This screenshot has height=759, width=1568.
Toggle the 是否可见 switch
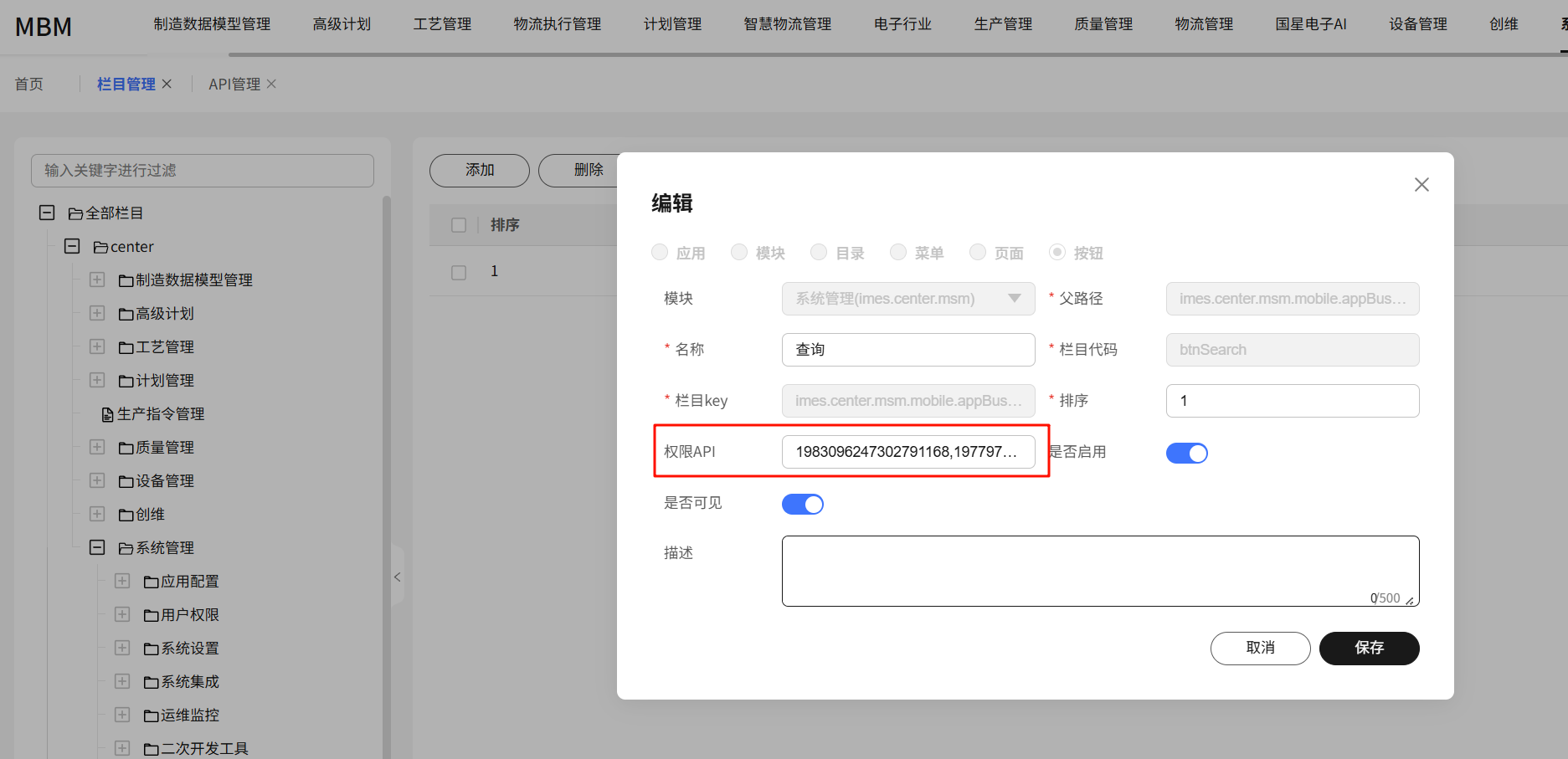[802, 504]
